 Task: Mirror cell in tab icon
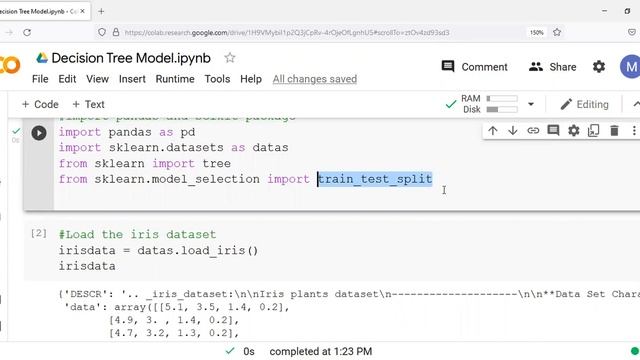593,131
